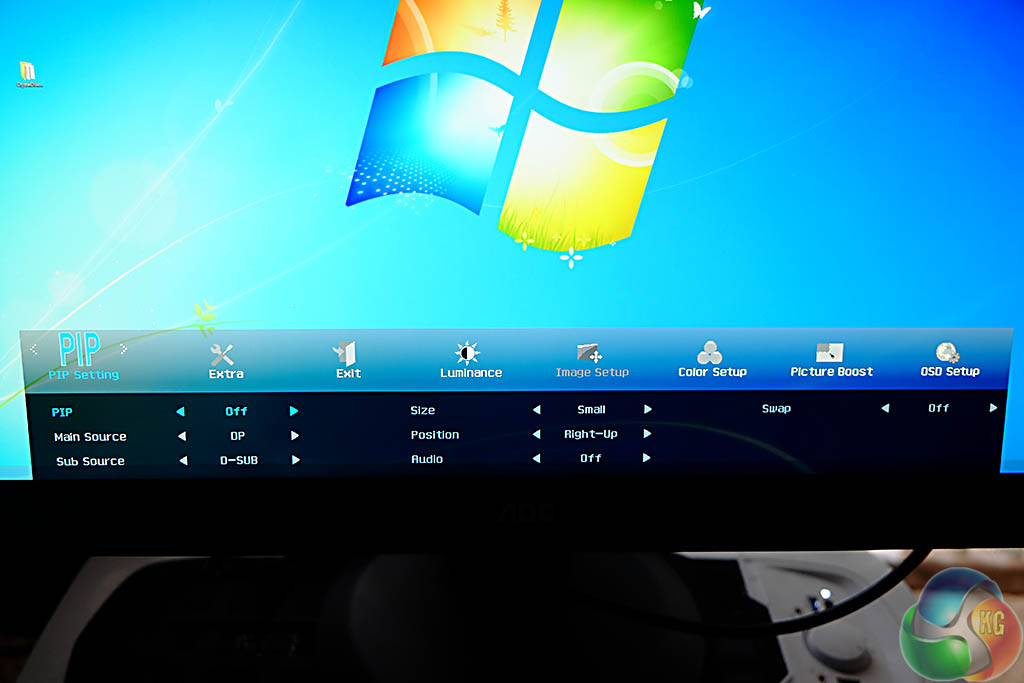This screenshot has width=1024, height=683.
Task: Open the Extra menu wrench icon
Action: pos(222,355)
